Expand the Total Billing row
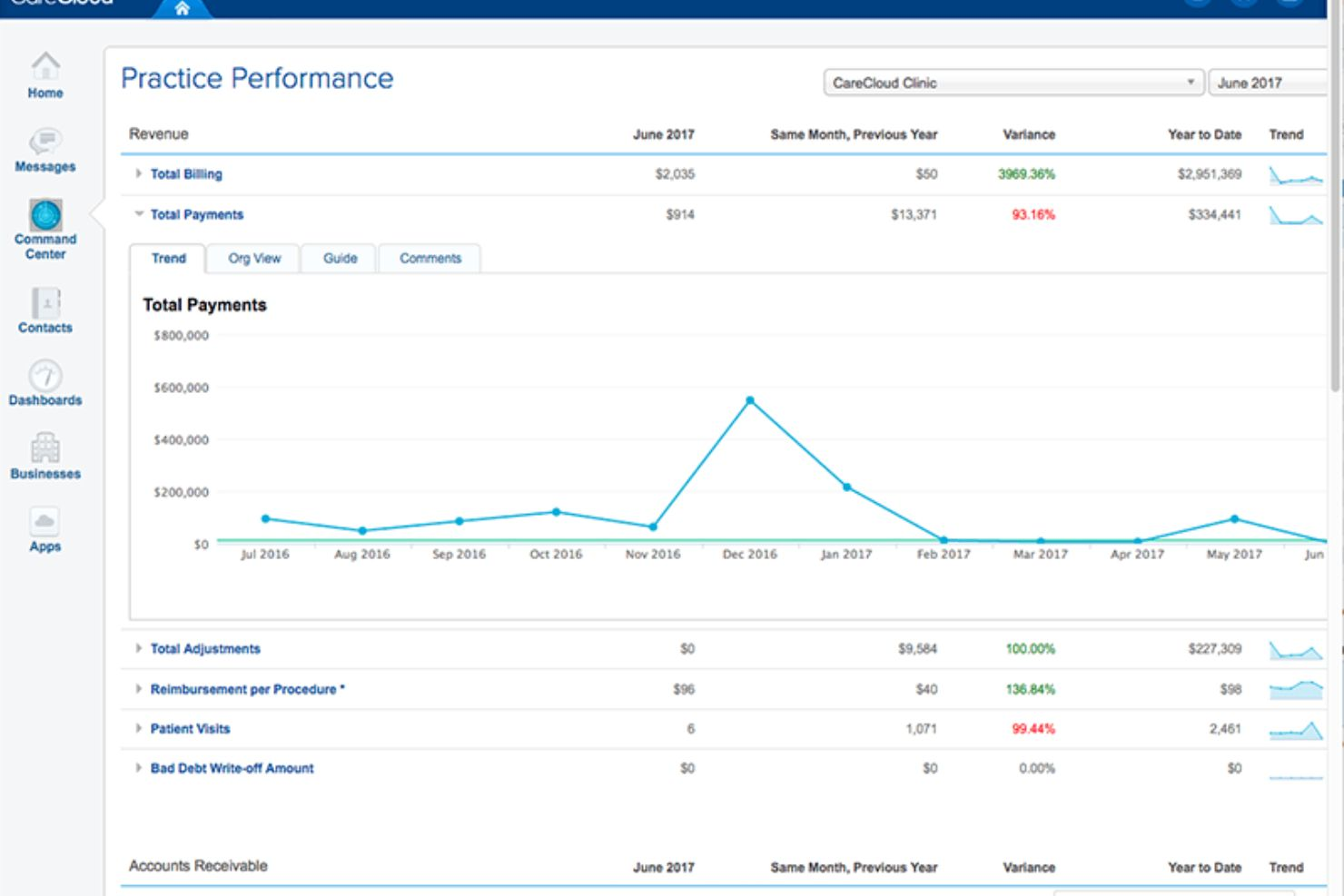Viewport: 1344px width, 896px height. click(138, 173)
